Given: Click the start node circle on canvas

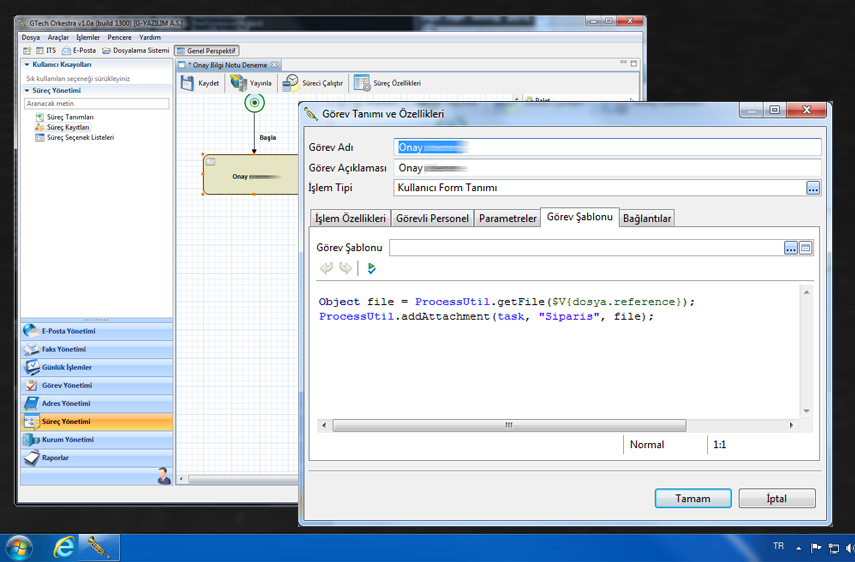Looking at the screenshot, I should click(254, 102).
